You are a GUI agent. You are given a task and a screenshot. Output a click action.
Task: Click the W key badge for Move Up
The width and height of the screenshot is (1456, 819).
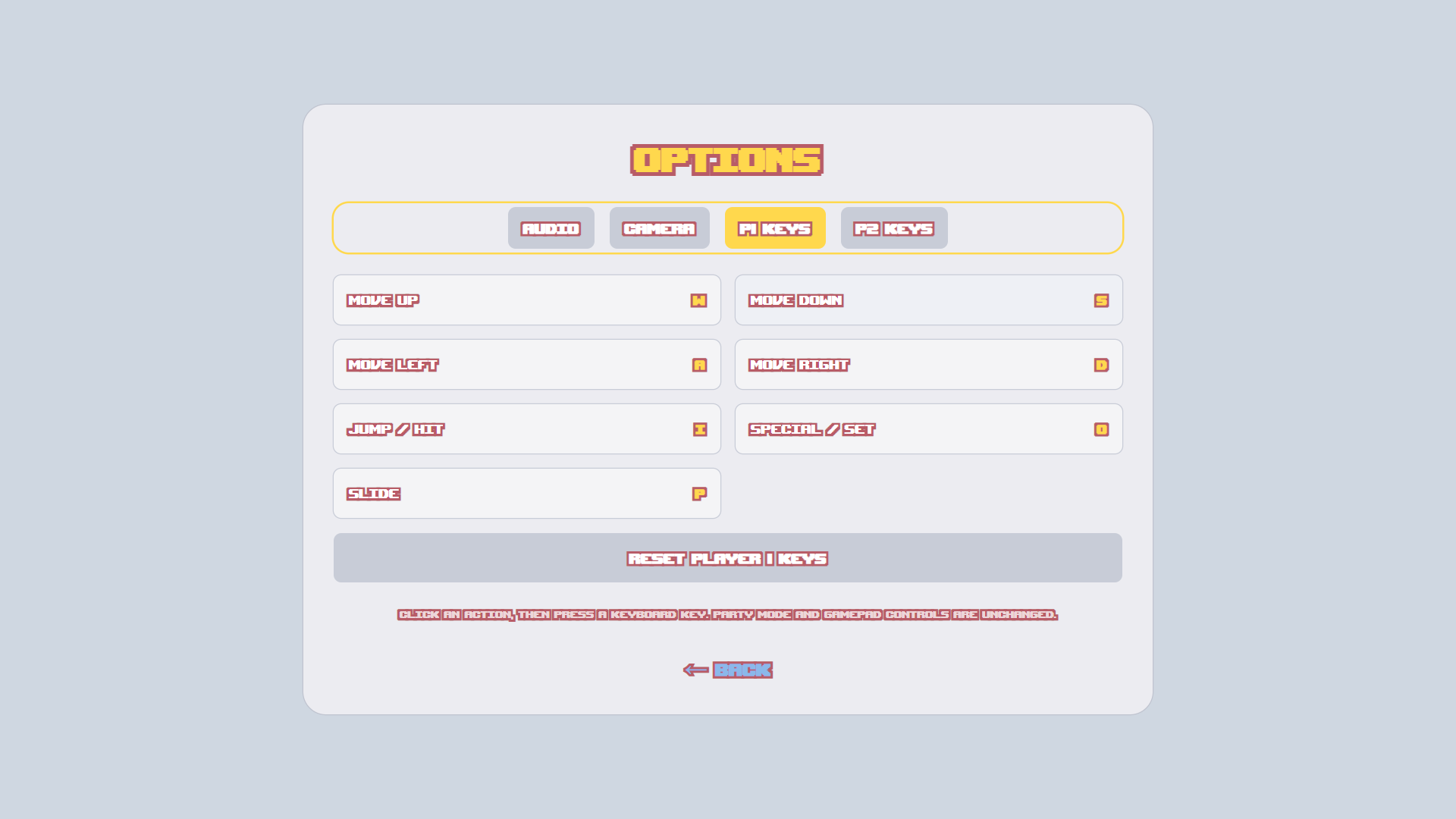point(698,300)
